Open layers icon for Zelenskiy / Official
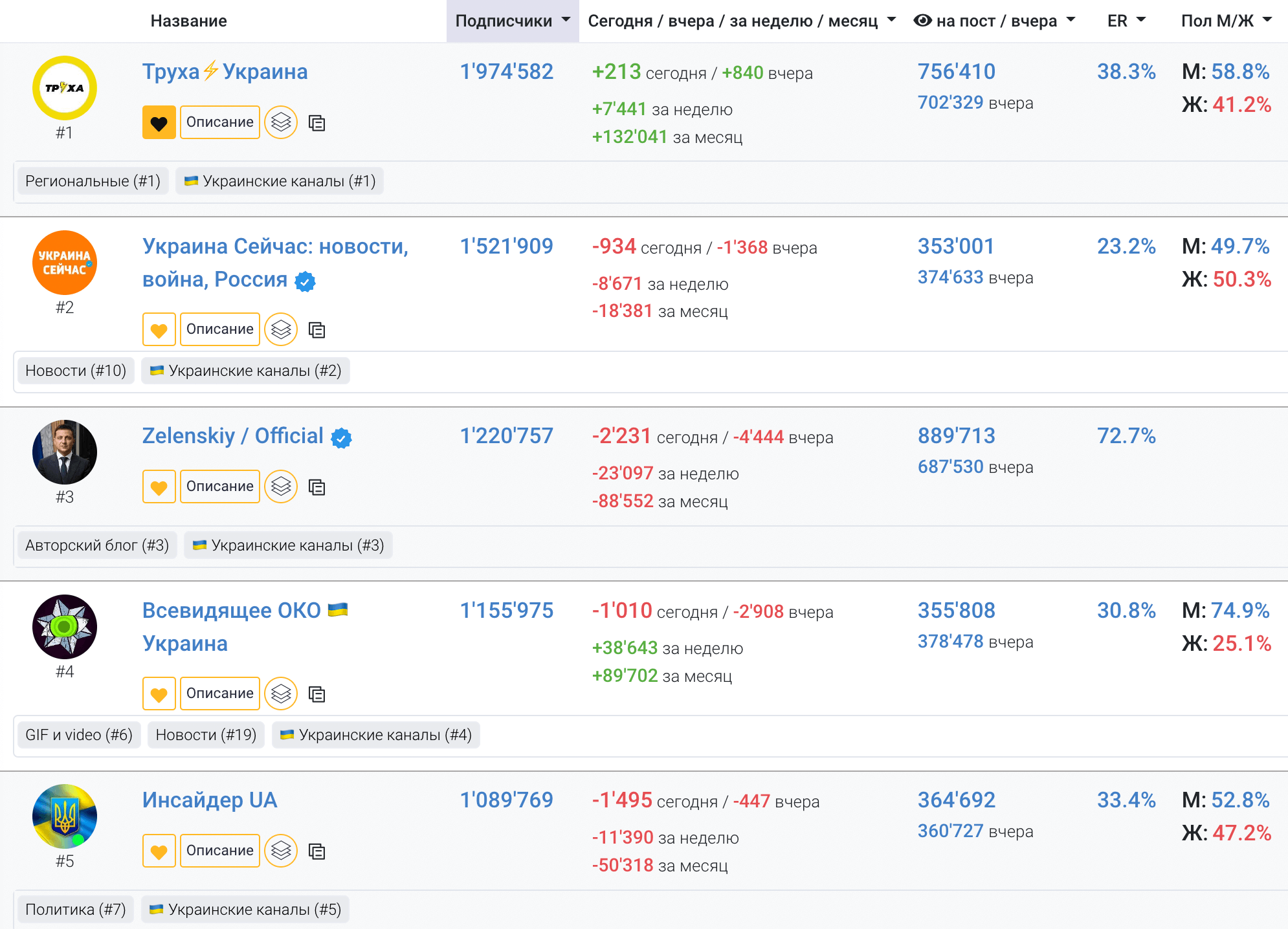The height and width of the screenshot is (929, 1288). 281,486
